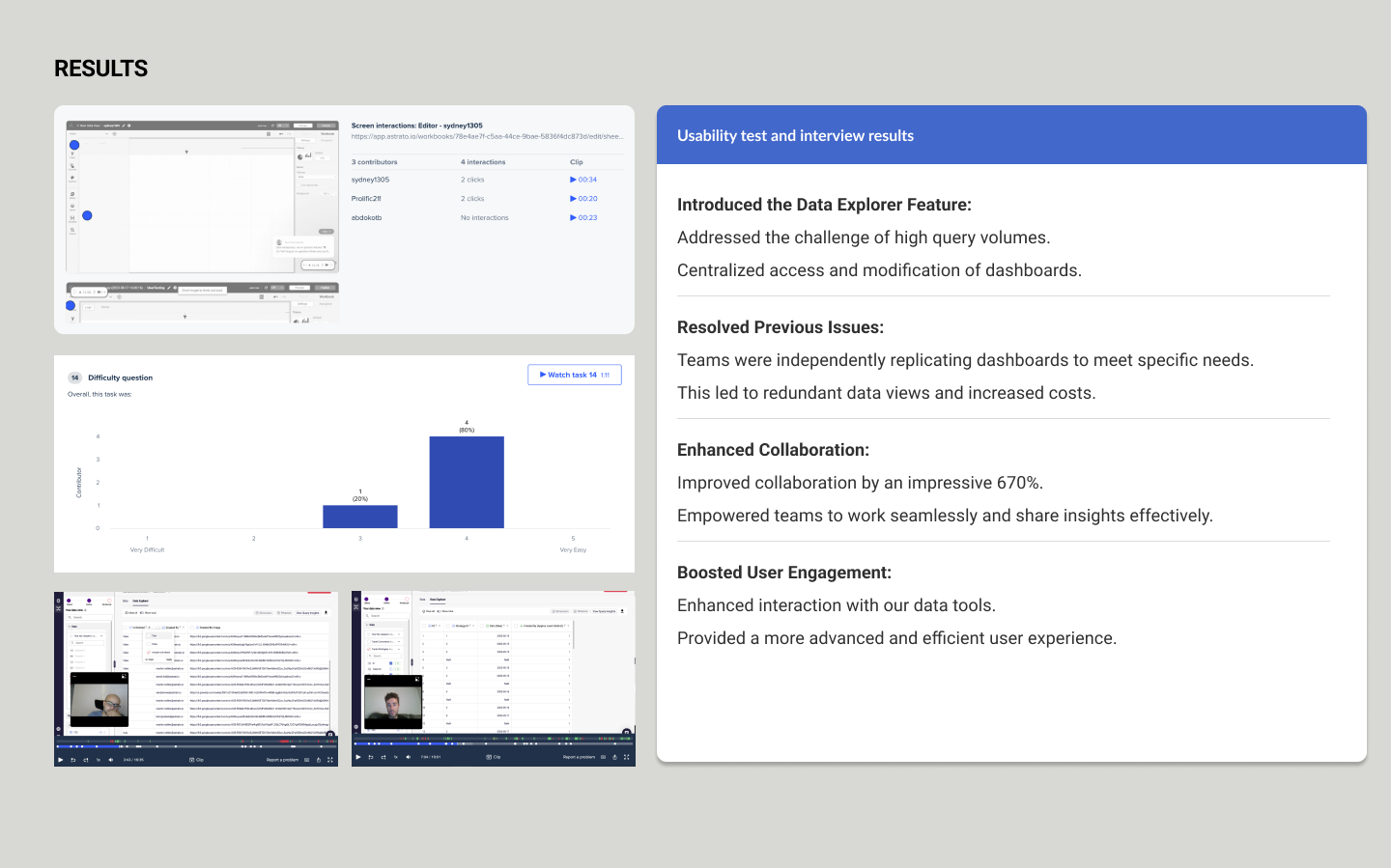
Task: Enter fullscreen on the right recording
Action: 627,757
